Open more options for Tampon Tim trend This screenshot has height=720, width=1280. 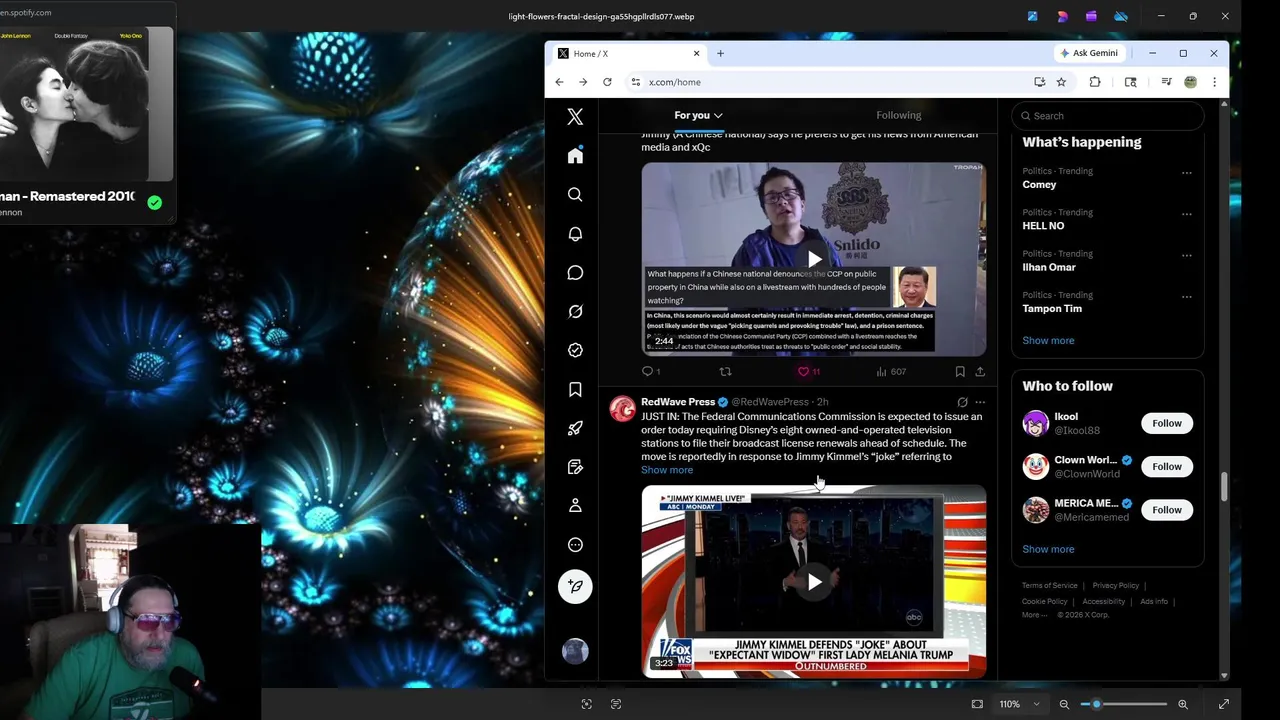click(1187, 297)
